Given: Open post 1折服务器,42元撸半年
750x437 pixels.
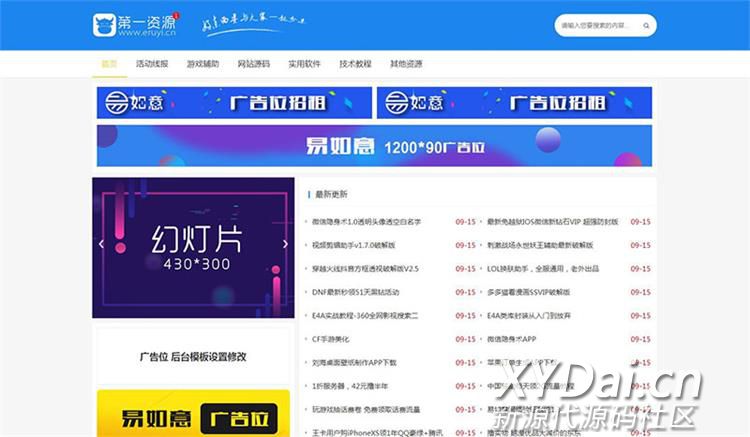Looking at the screenshot, I should (x=350, y=386).
